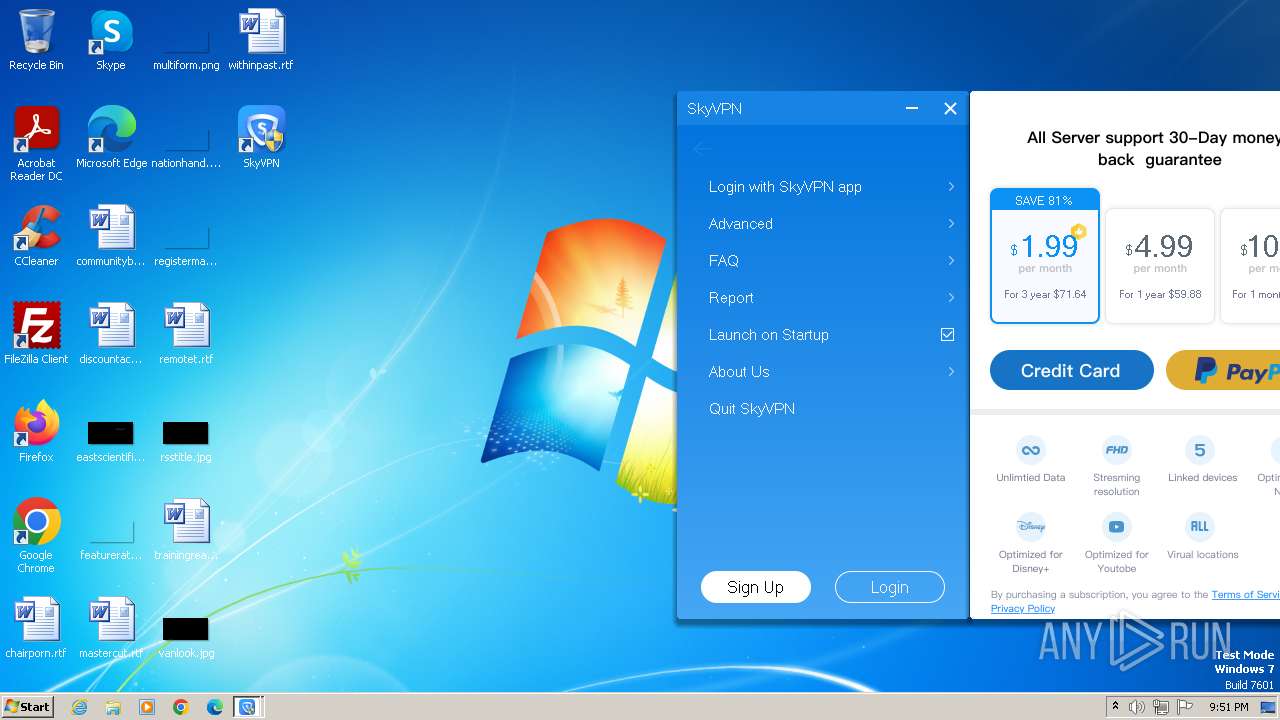Screen dimensions: 1280x720
Task: Expand the FAQ chevron arrow
Action: coord(951,261)
